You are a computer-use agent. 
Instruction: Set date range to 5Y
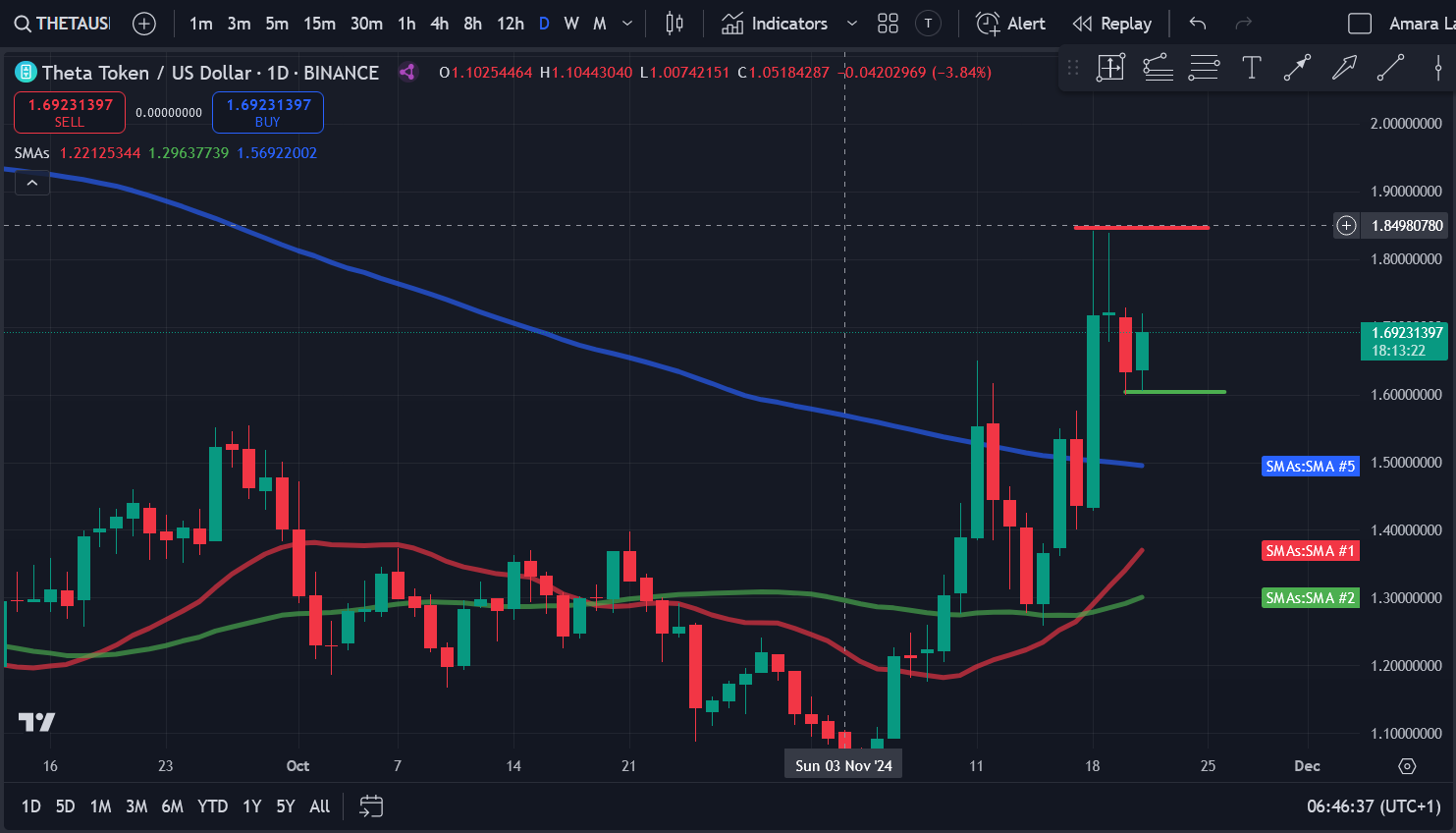click(286, 806)
